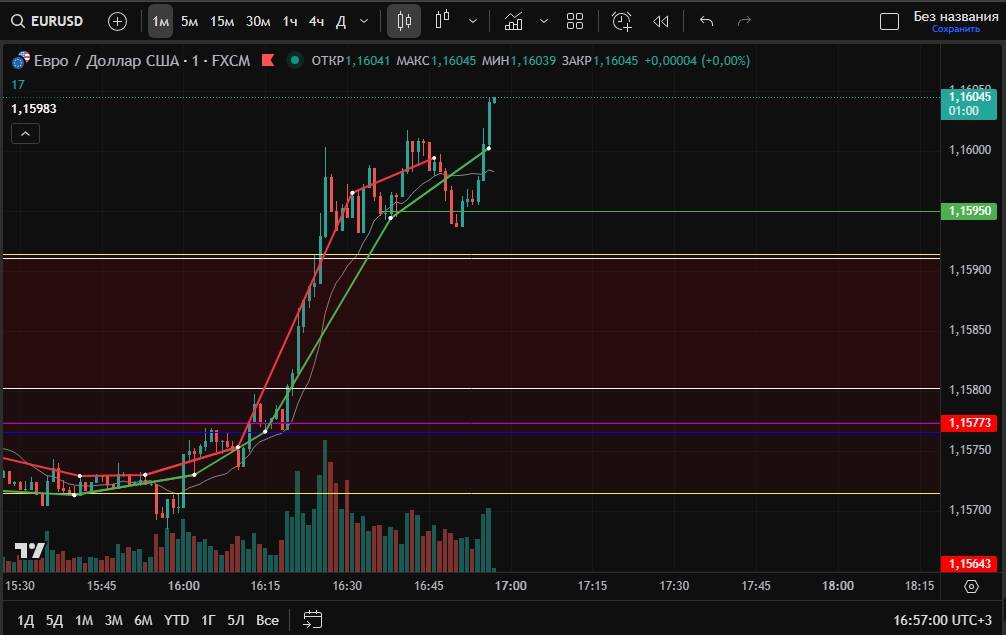
Task: Open the go-to-date calendar icon
Action: (x=312, y=619)
